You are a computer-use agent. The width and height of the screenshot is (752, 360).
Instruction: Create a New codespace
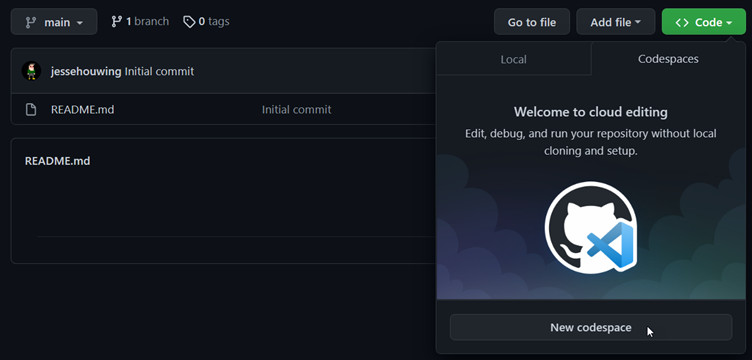click(x=591, y=327)
